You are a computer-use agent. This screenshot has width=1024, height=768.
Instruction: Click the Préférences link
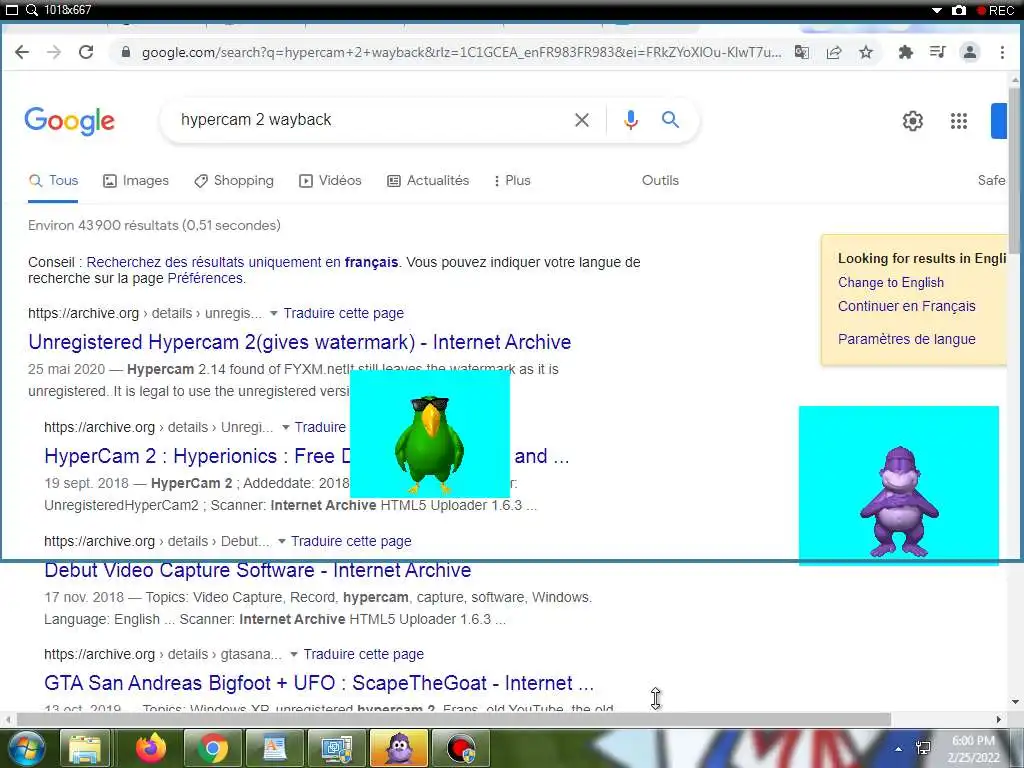click(206, 278)
